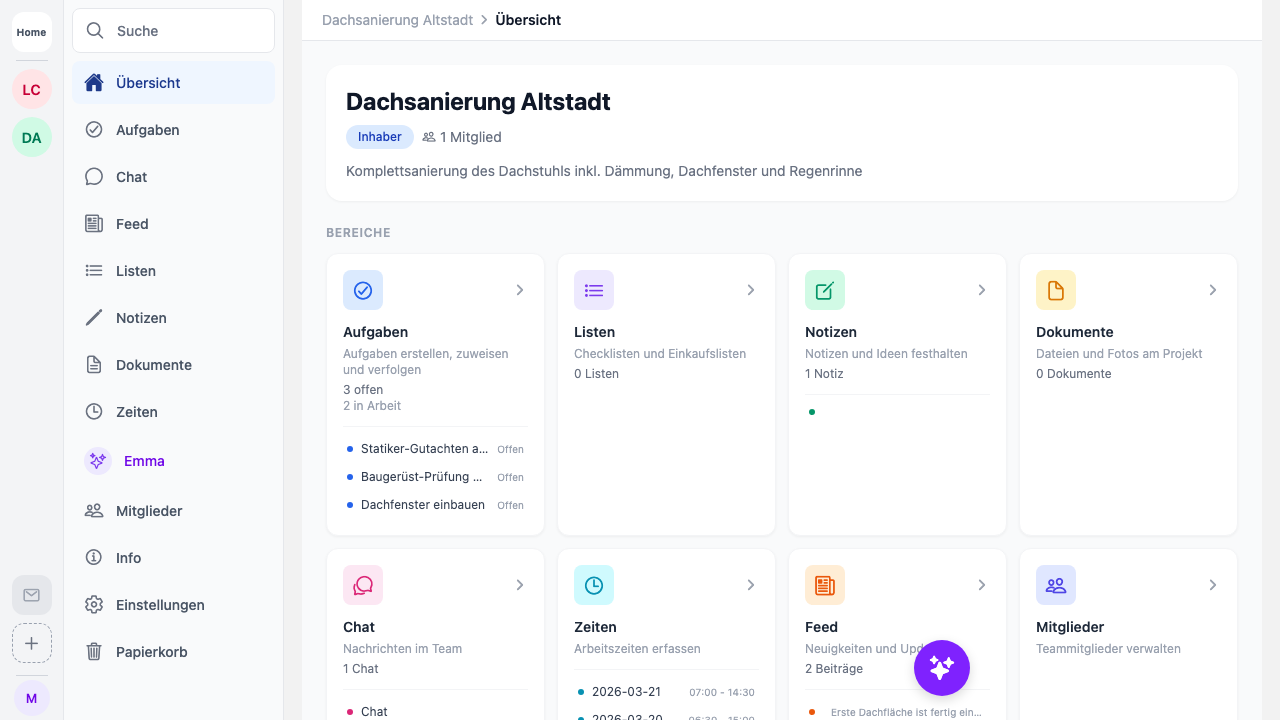1280x720 pixels.
Task: Click the teal Zeiten clock card icon
Action: pyautogui.click(x=594, y=585)
